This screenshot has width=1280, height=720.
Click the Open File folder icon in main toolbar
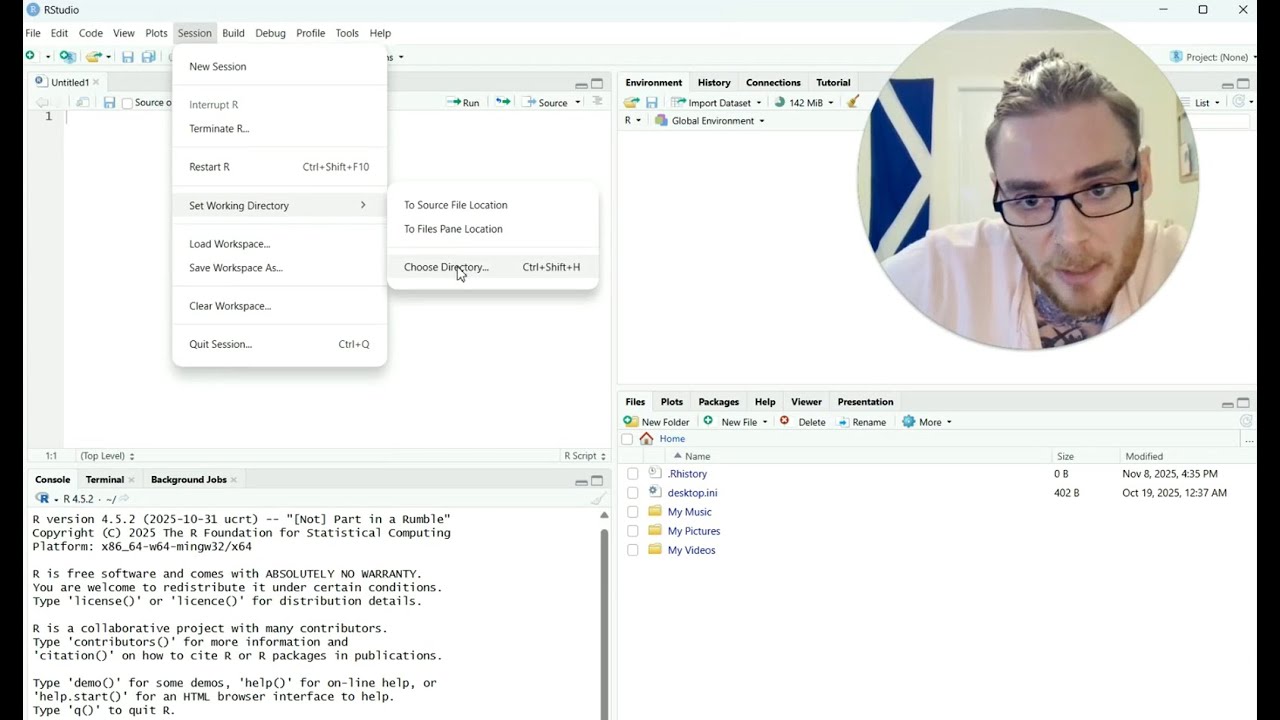tap(93, 57)
